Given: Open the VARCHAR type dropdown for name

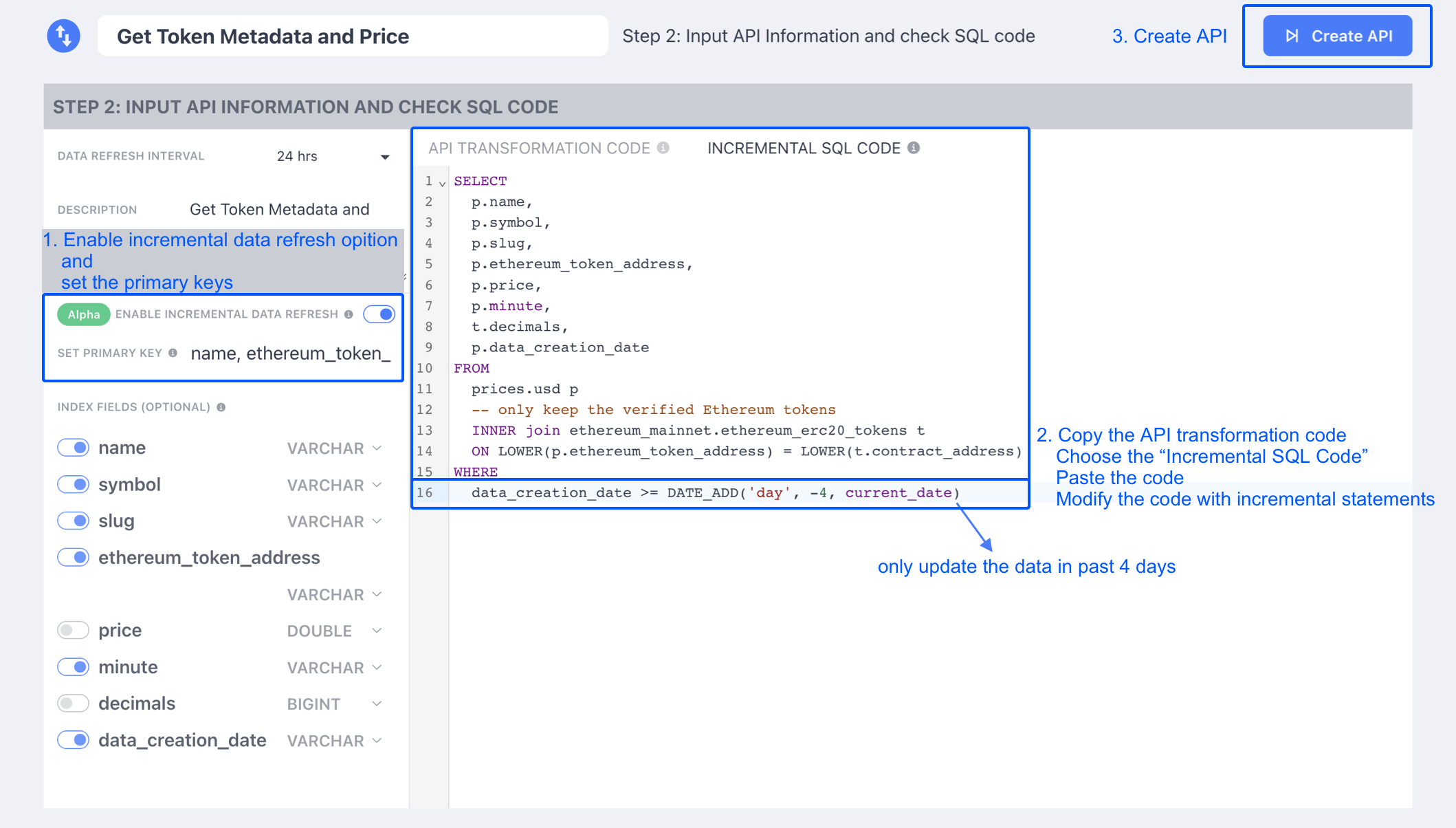Looking at the screenshot, I should [334, 448].
